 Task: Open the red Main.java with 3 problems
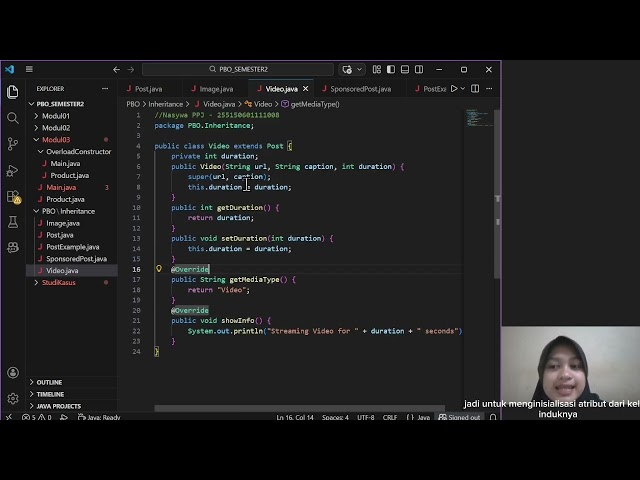(61, 187)
